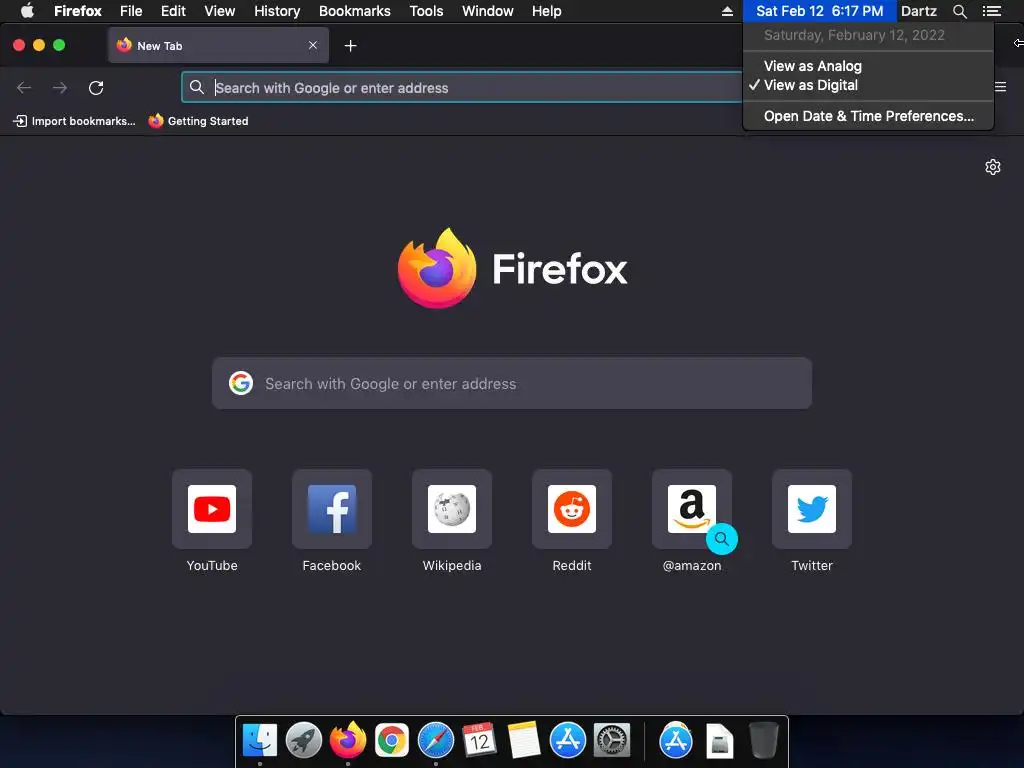Open Launchpad from the Dock

(304, 741)
